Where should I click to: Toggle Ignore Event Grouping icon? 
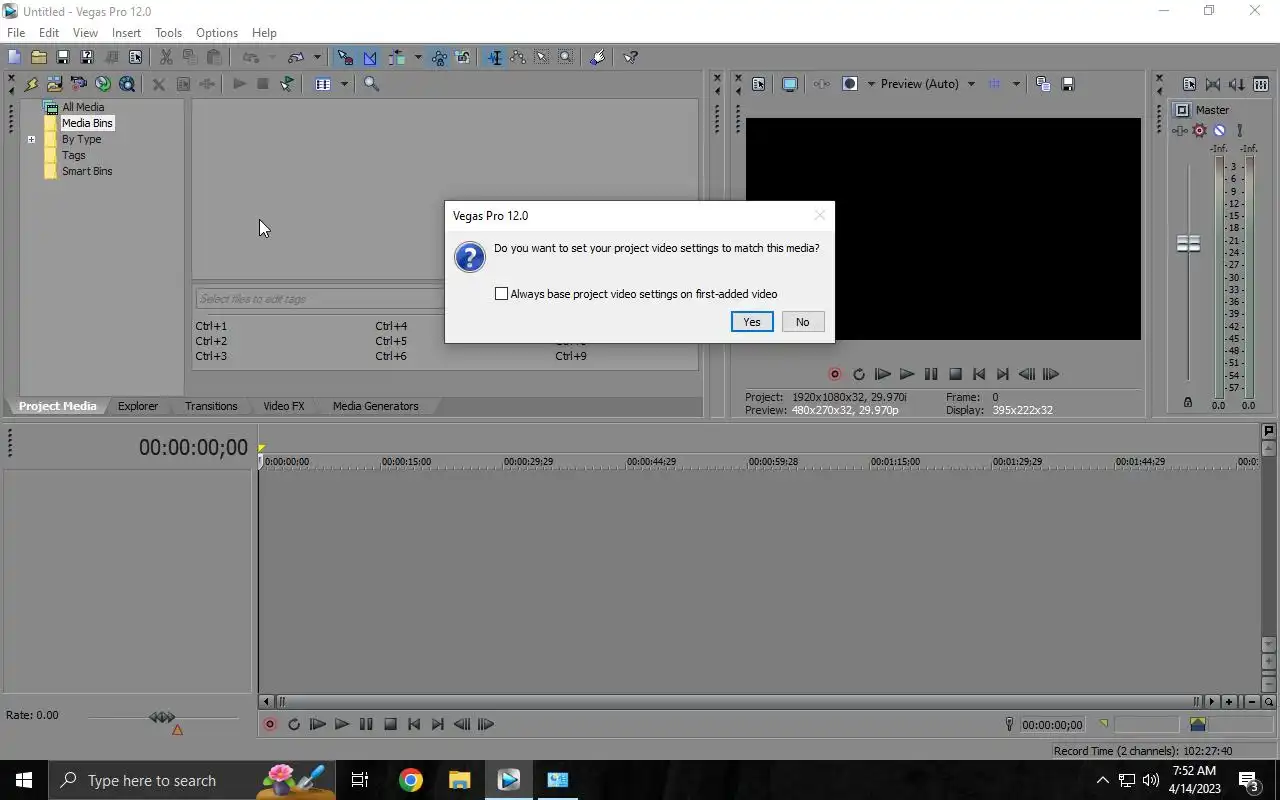point(463,57)
